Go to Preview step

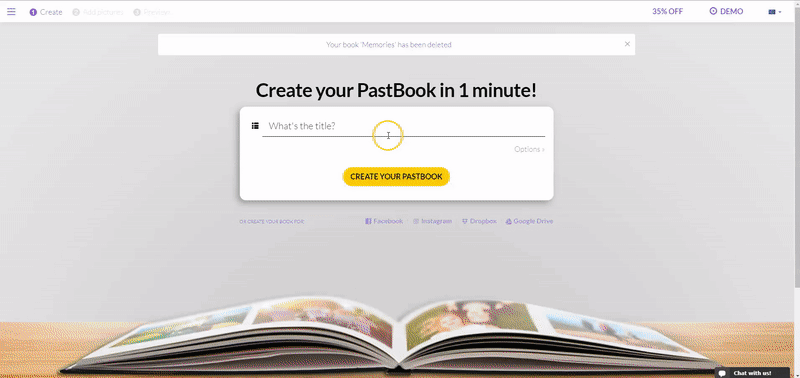[x=153, y=12]
